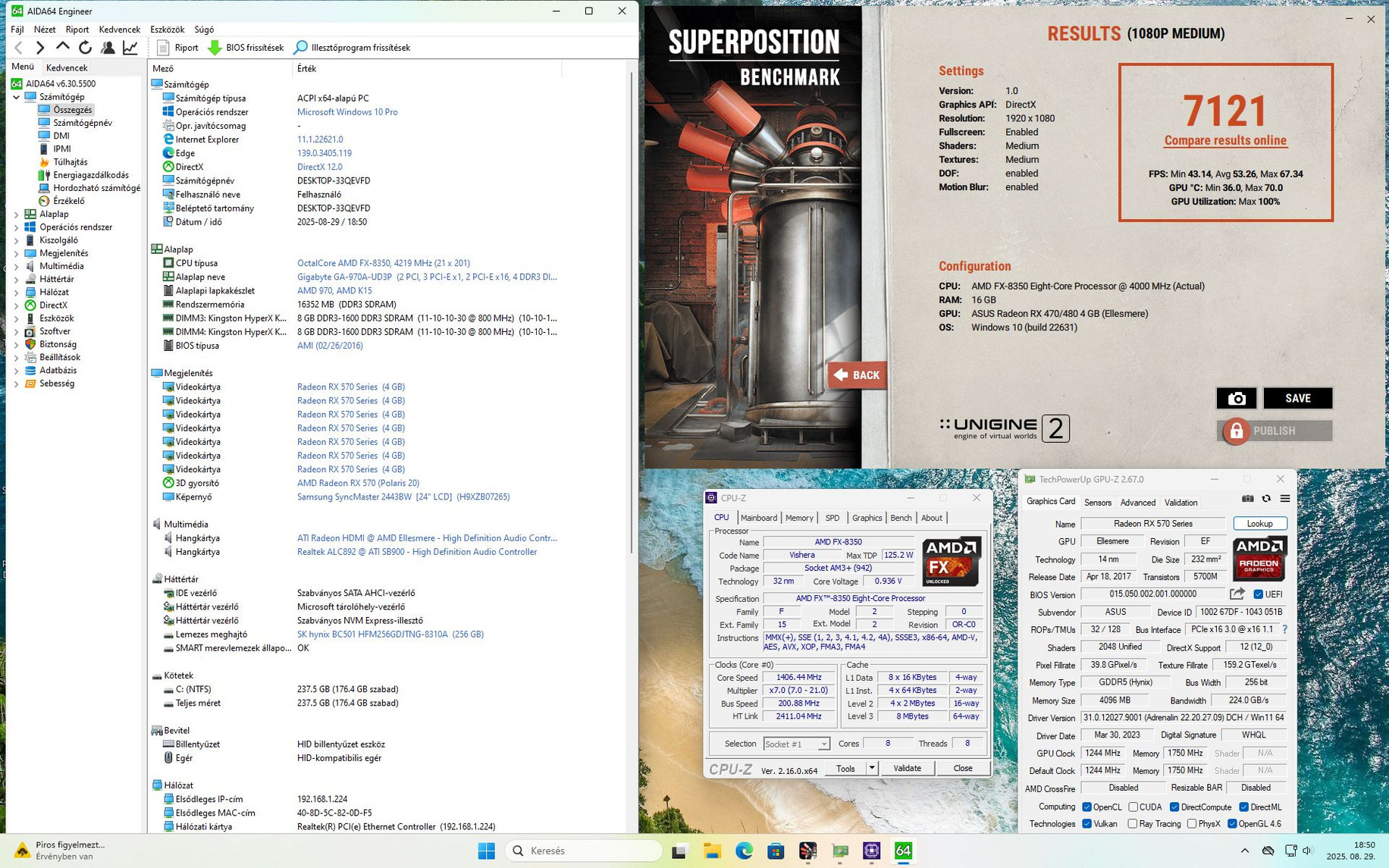The width and height of the screenshot is (1389, 868).
Task: Click the Bus Interface question mark in GPU-Z
Action: pos(1284,629)
